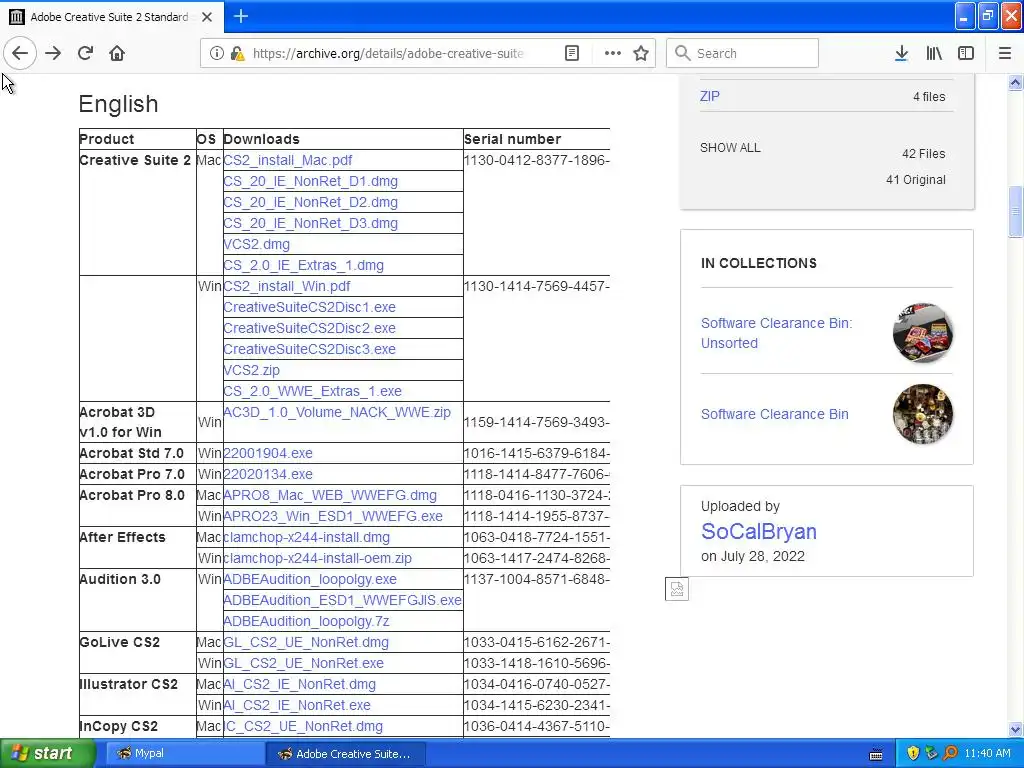Download CS2_install_Win.pdf
This screenshot has width=1024, height=768.
[287, 286]
